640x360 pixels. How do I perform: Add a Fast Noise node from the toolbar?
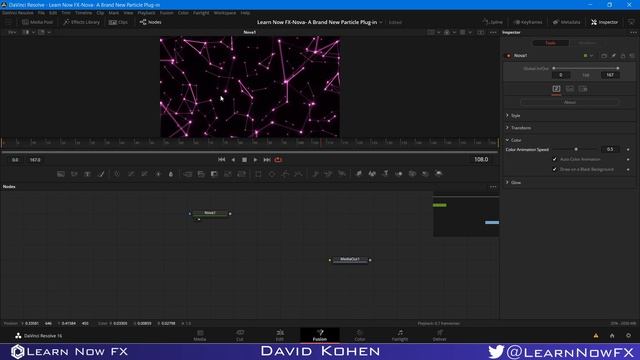74,174
